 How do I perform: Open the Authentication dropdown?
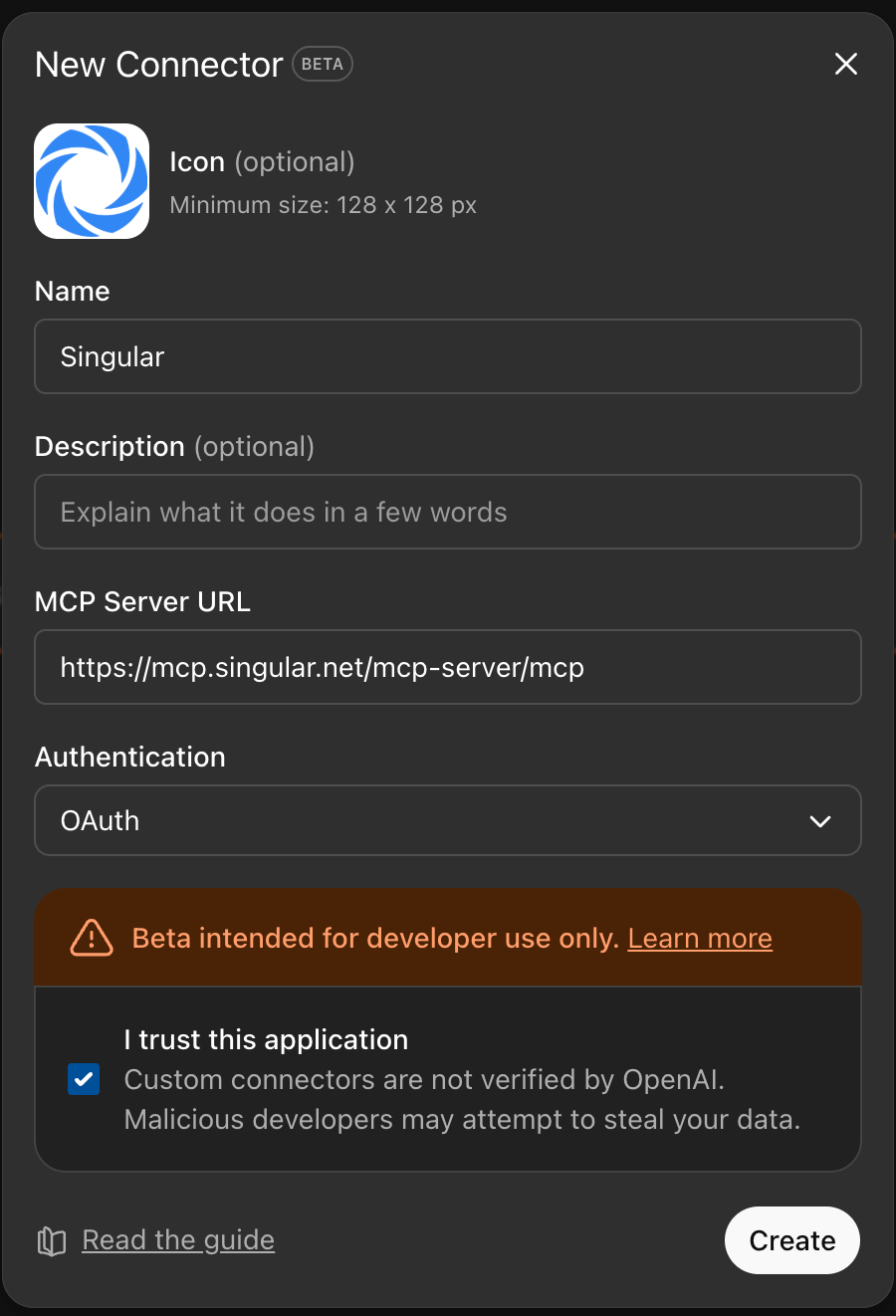pos(448,820)
